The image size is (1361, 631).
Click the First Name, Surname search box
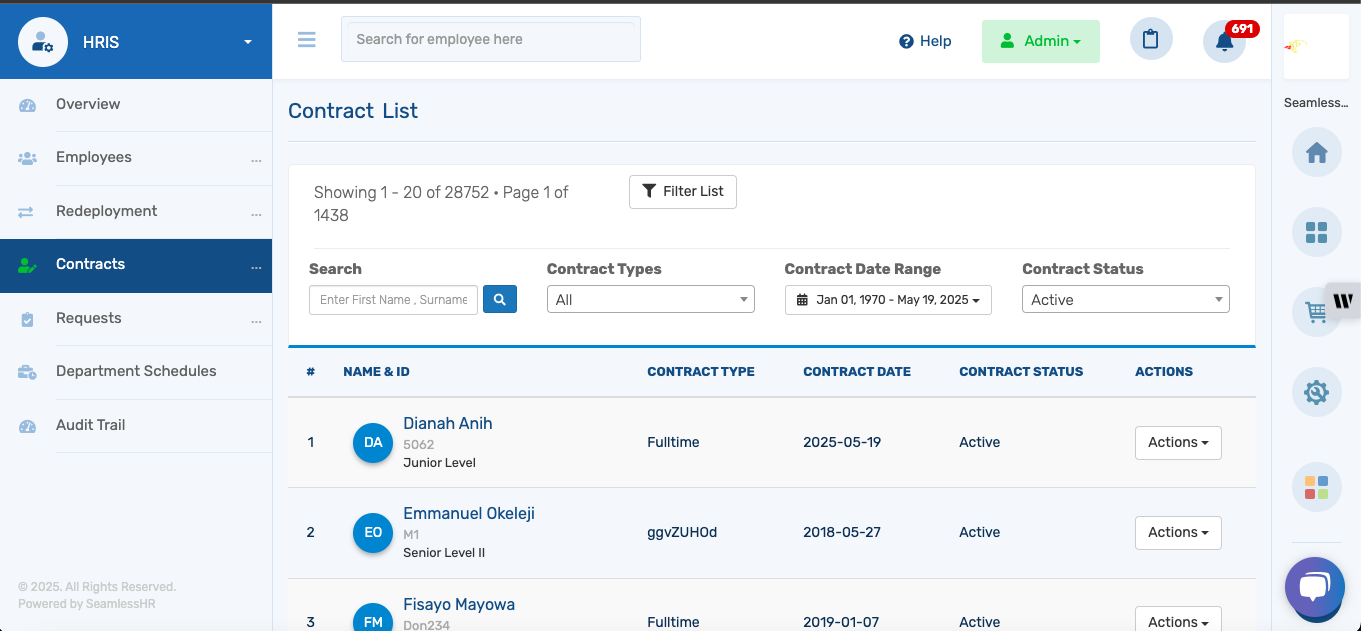(x=393, y=300)
